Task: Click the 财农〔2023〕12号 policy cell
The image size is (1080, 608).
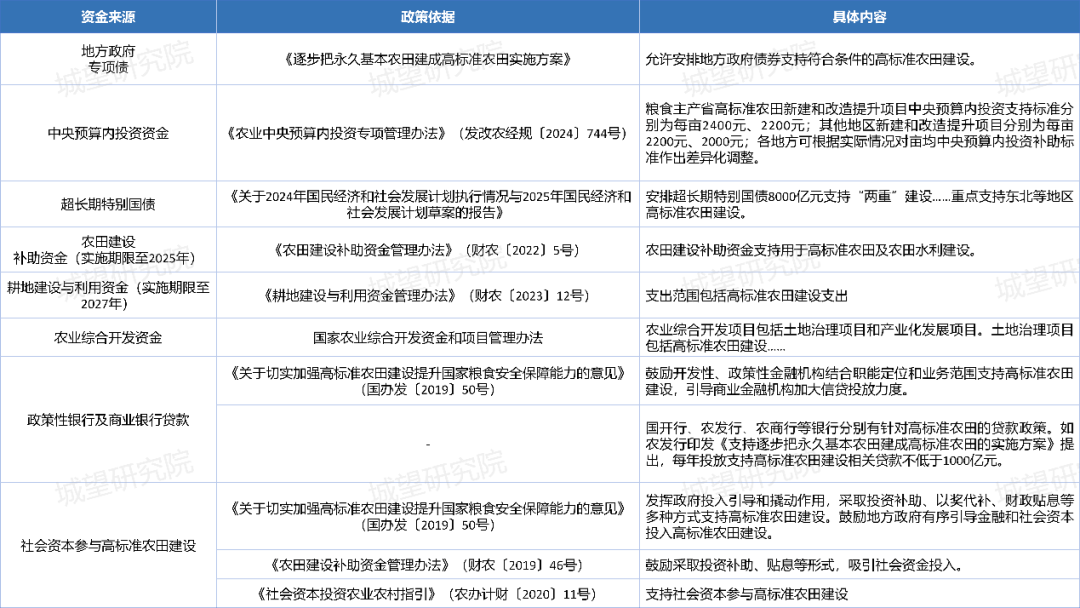Action: (427, 295)
